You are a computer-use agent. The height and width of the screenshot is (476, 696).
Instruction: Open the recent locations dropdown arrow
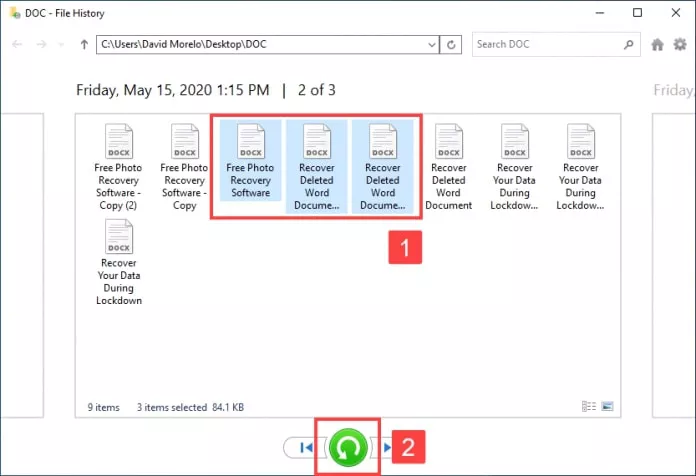(x=61, y=45)
